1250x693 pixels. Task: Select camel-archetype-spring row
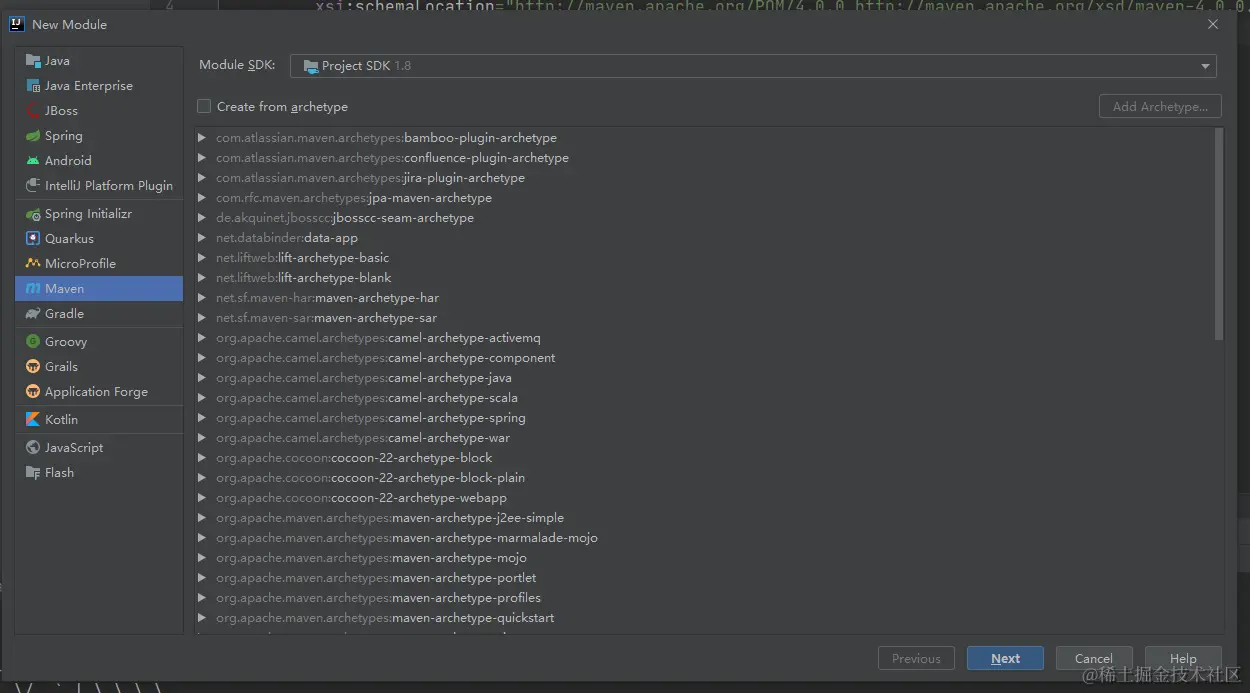(705, 418)
